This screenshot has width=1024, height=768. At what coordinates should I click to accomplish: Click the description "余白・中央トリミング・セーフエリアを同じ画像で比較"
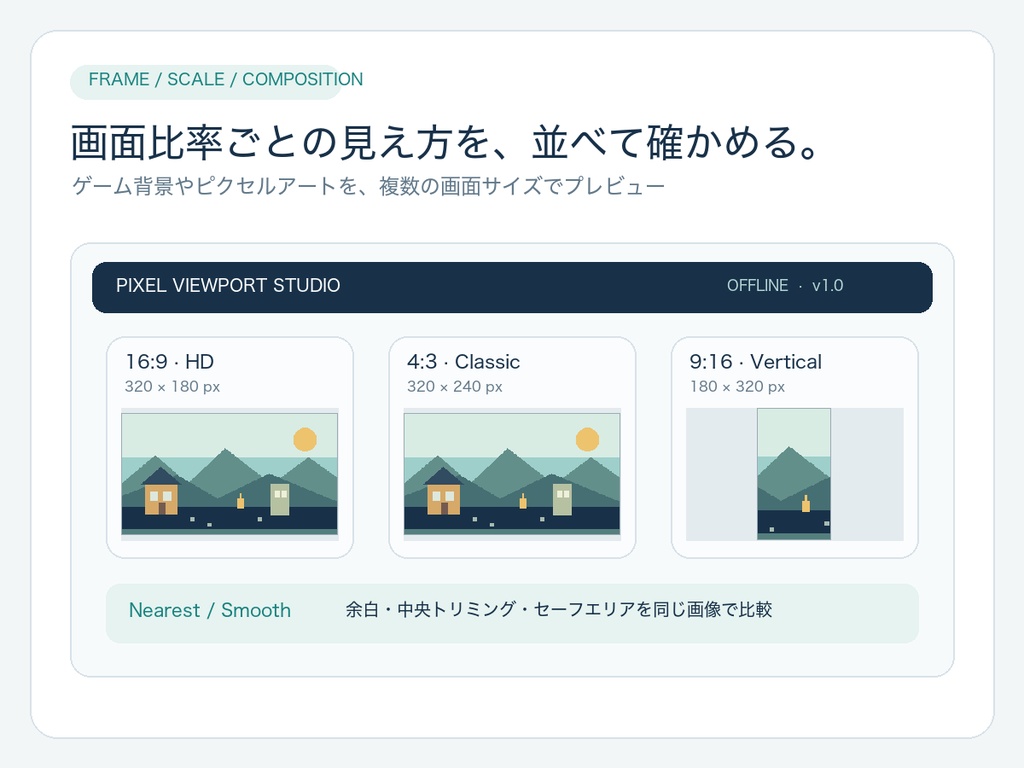pyautogui.click(x=559, y=610)
